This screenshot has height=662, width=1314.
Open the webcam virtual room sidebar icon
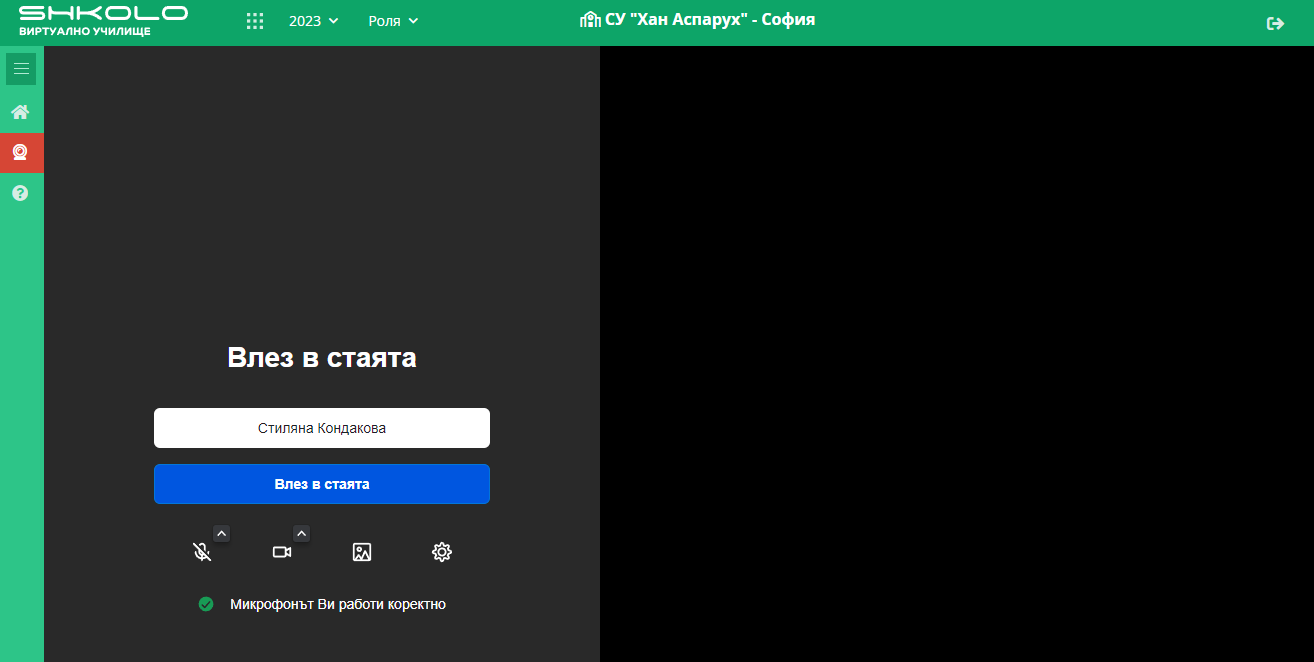pyautogui.click(x=20, y=153)
